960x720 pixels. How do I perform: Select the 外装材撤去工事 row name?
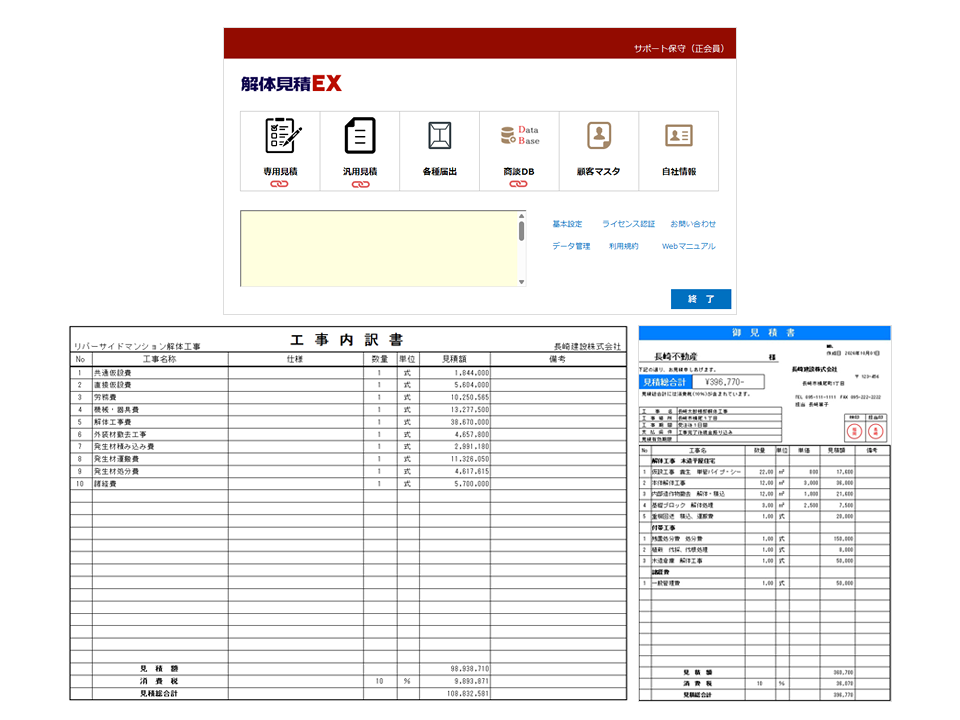click(x=120, y=434)
